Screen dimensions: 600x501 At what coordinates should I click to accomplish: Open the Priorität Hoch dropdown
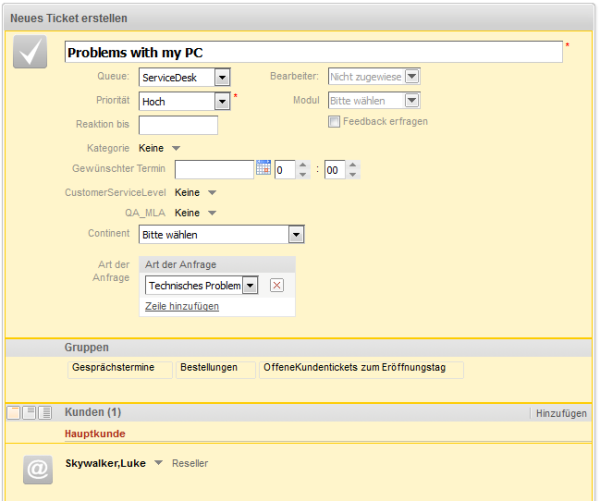pos(222,101)
